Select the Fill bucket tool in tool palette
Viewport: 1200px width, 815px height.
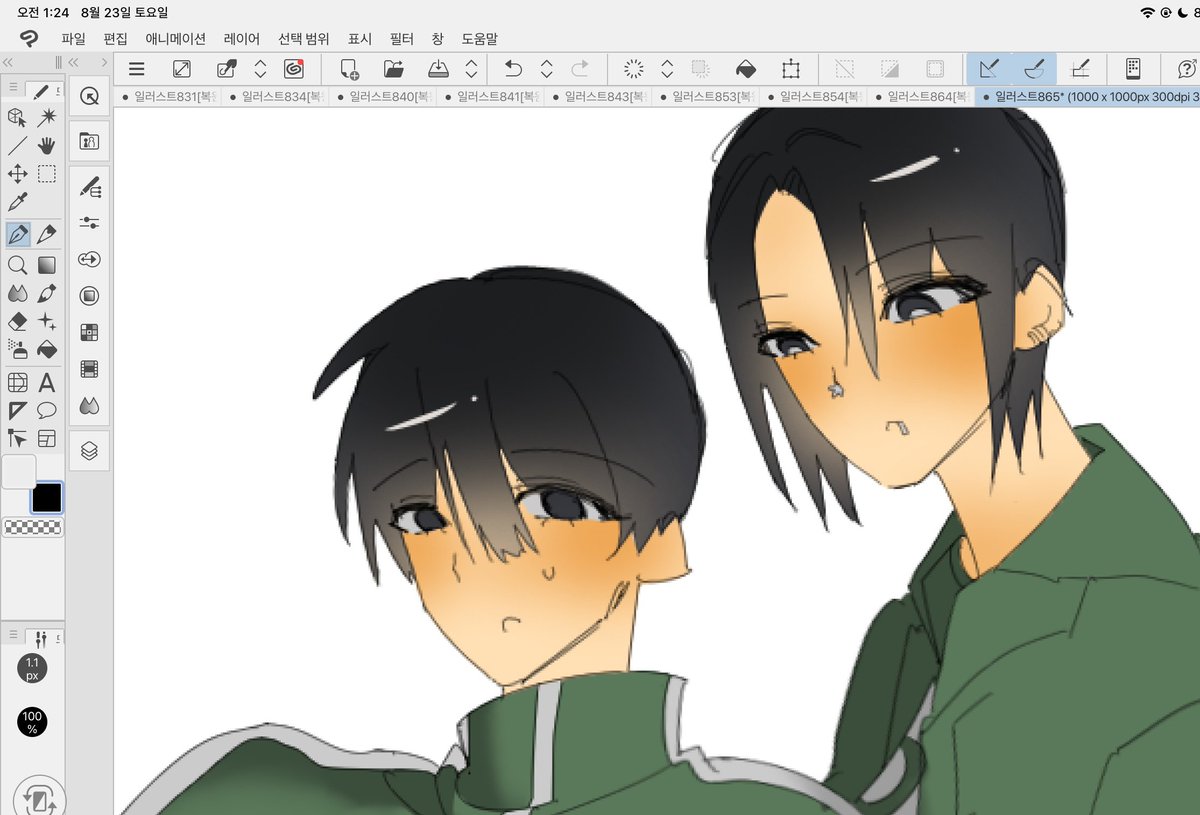click(46, 349)
